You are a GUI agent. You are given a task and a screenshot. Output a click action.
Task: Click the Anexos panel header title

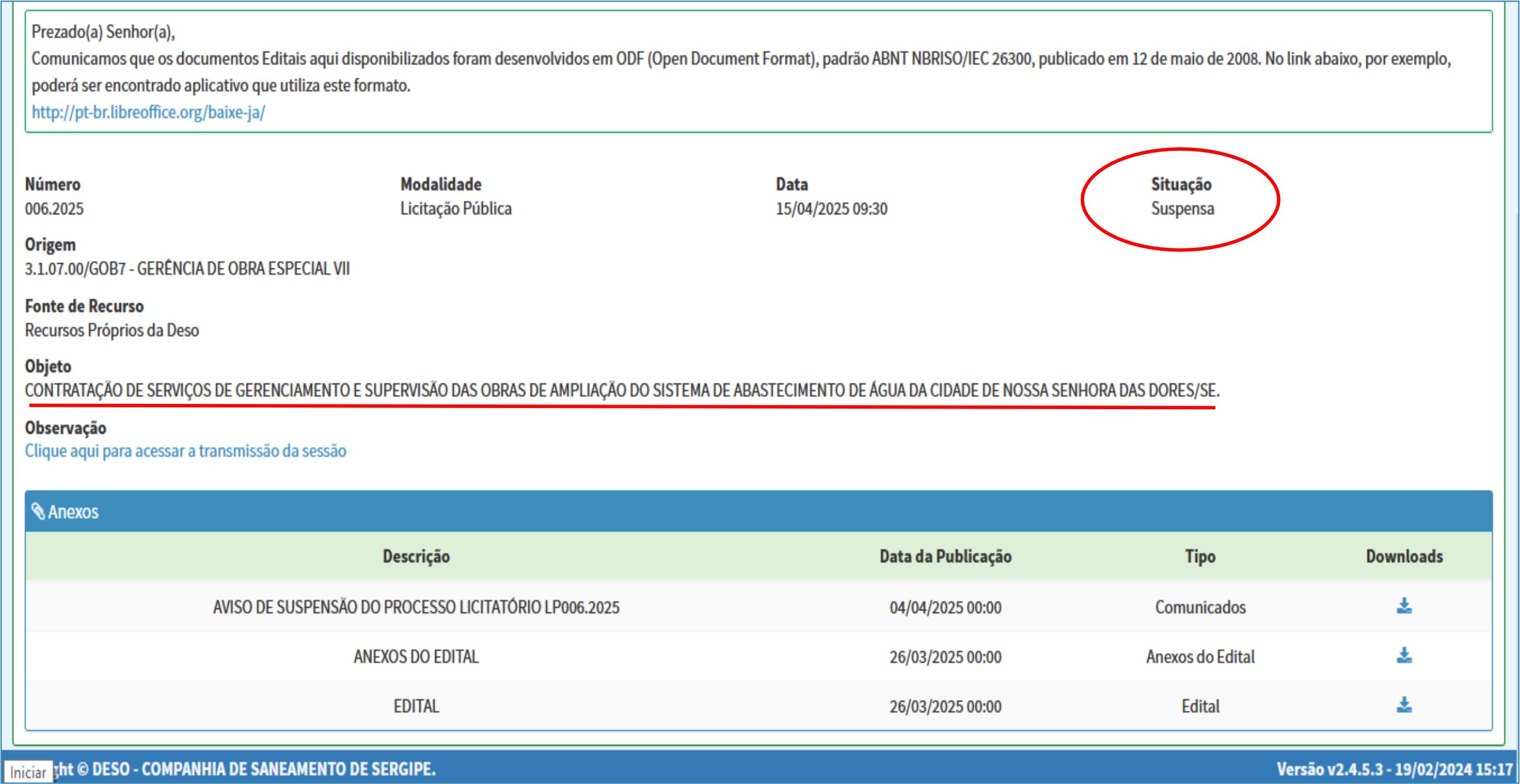pyautogui.click(x=73, y=512)
